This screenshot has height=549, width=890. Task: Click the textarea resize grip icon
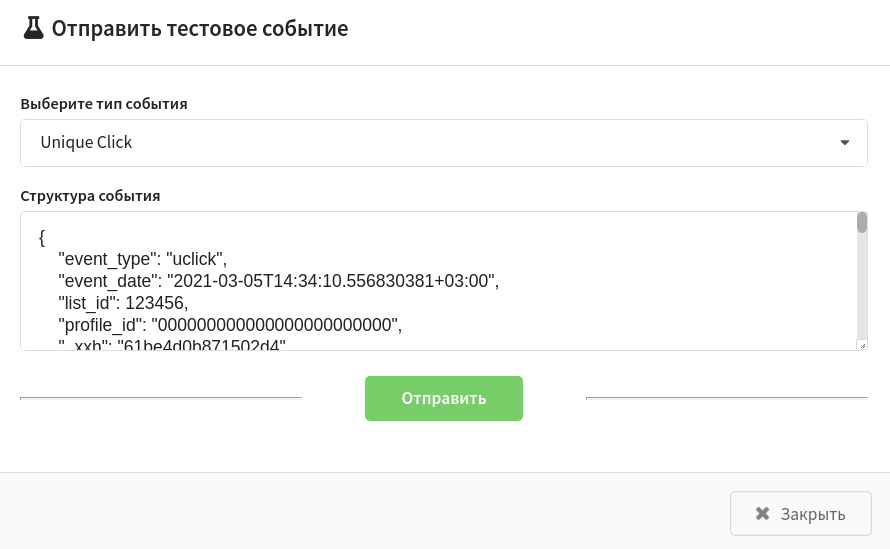(862, 345)
